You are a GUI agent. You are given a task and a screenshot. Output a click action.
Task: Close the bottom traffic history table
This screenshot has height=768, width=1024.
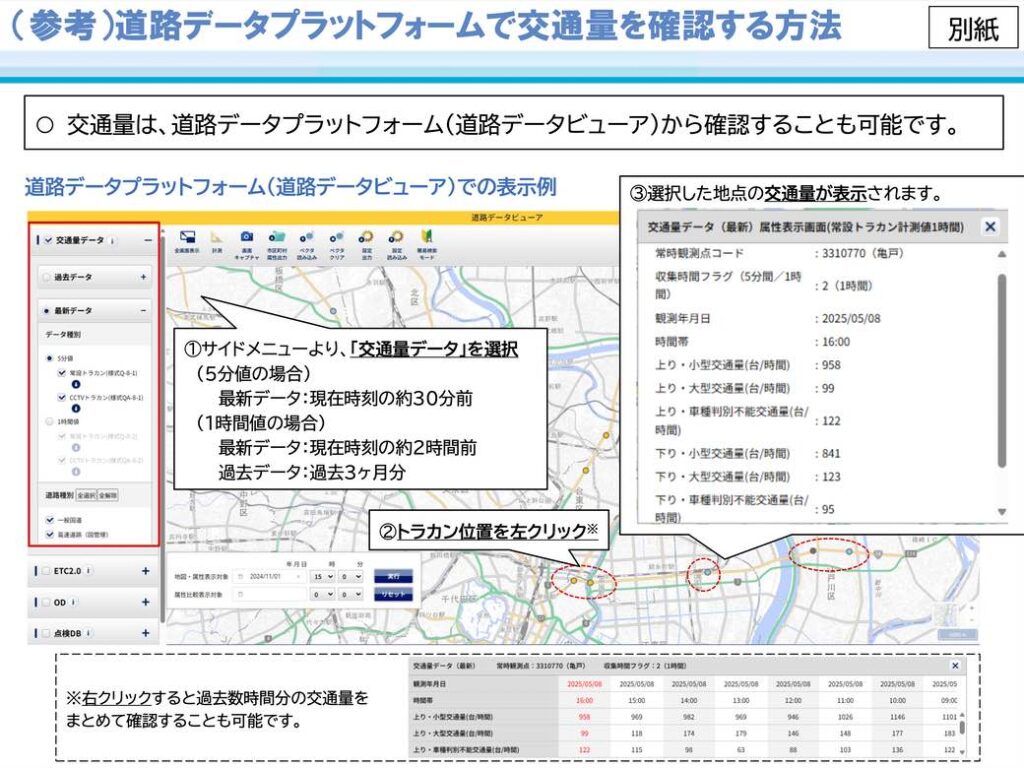[955, 665]
